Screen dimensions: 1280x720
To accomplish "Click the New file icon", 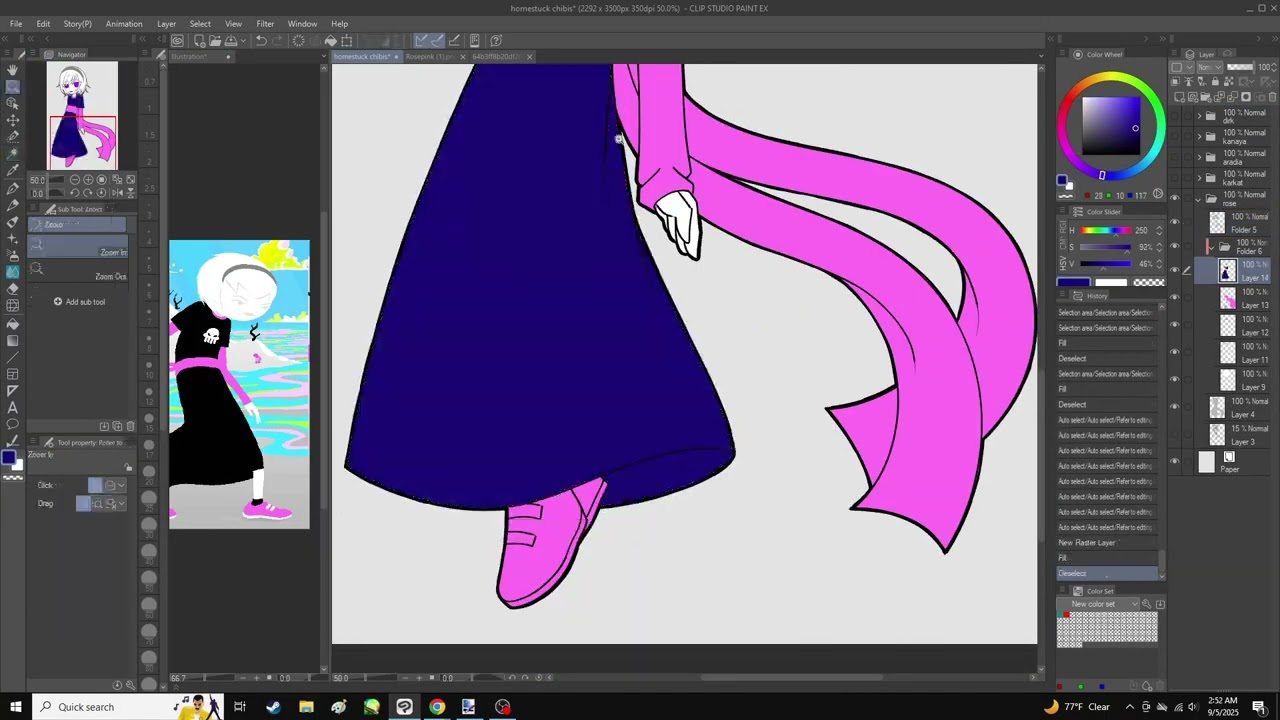I will (199, 40).
